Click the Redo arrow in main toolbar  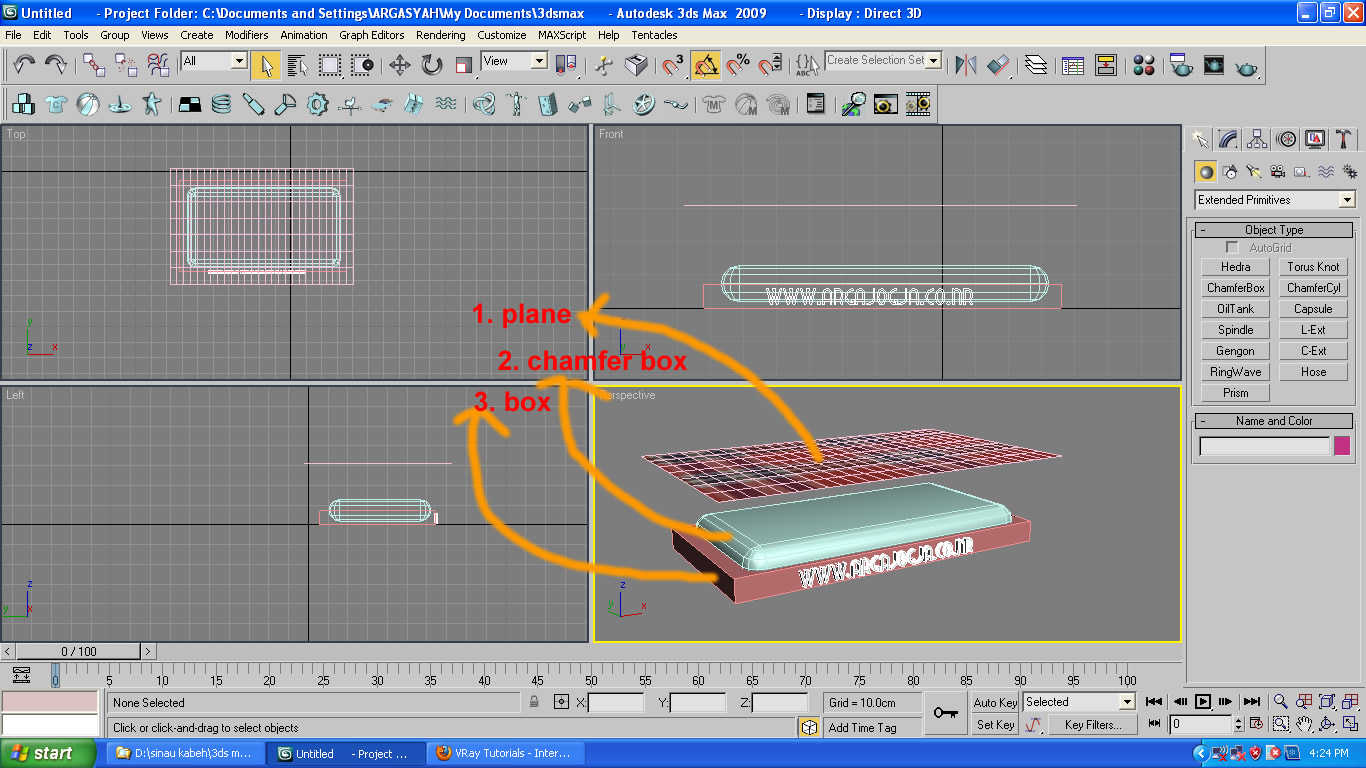pos(56,65)
